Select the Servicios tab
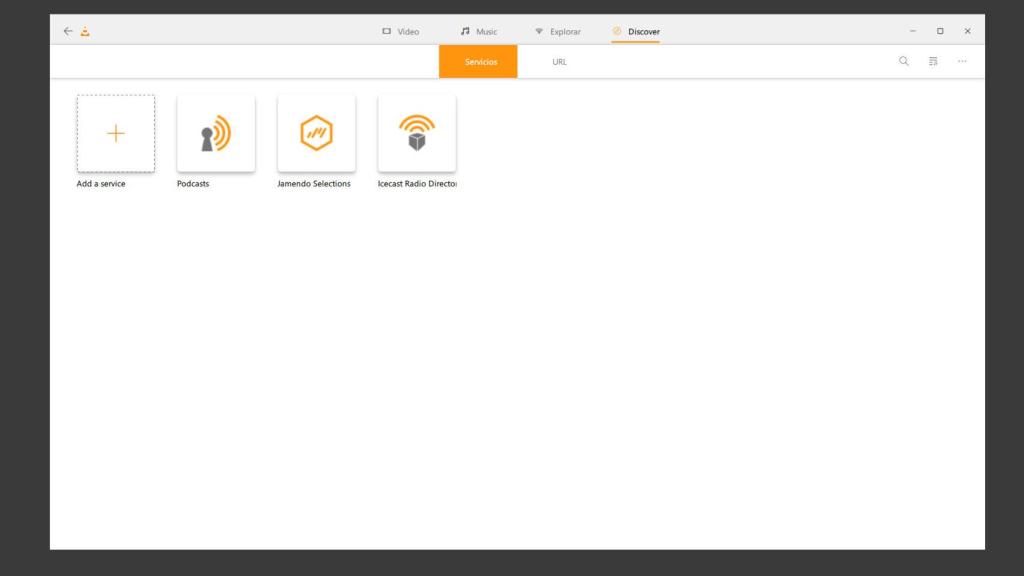Viewport: 1024px width, 576px height. 478,61
